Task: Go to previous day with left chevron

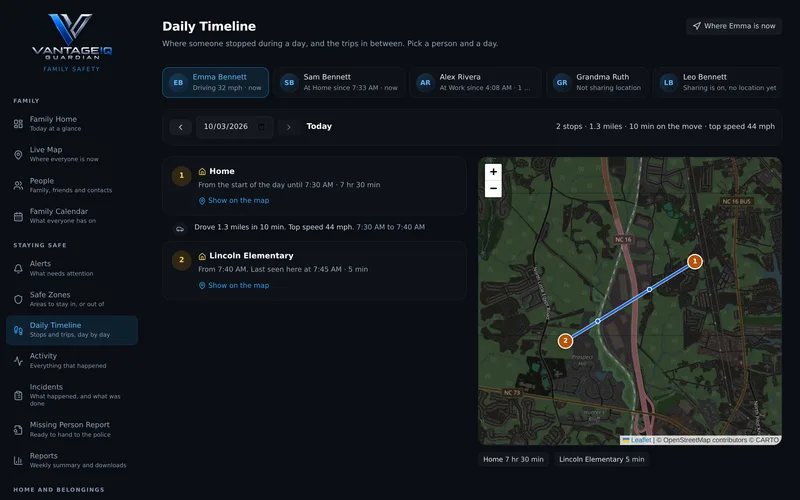Action: pos(181,127)
